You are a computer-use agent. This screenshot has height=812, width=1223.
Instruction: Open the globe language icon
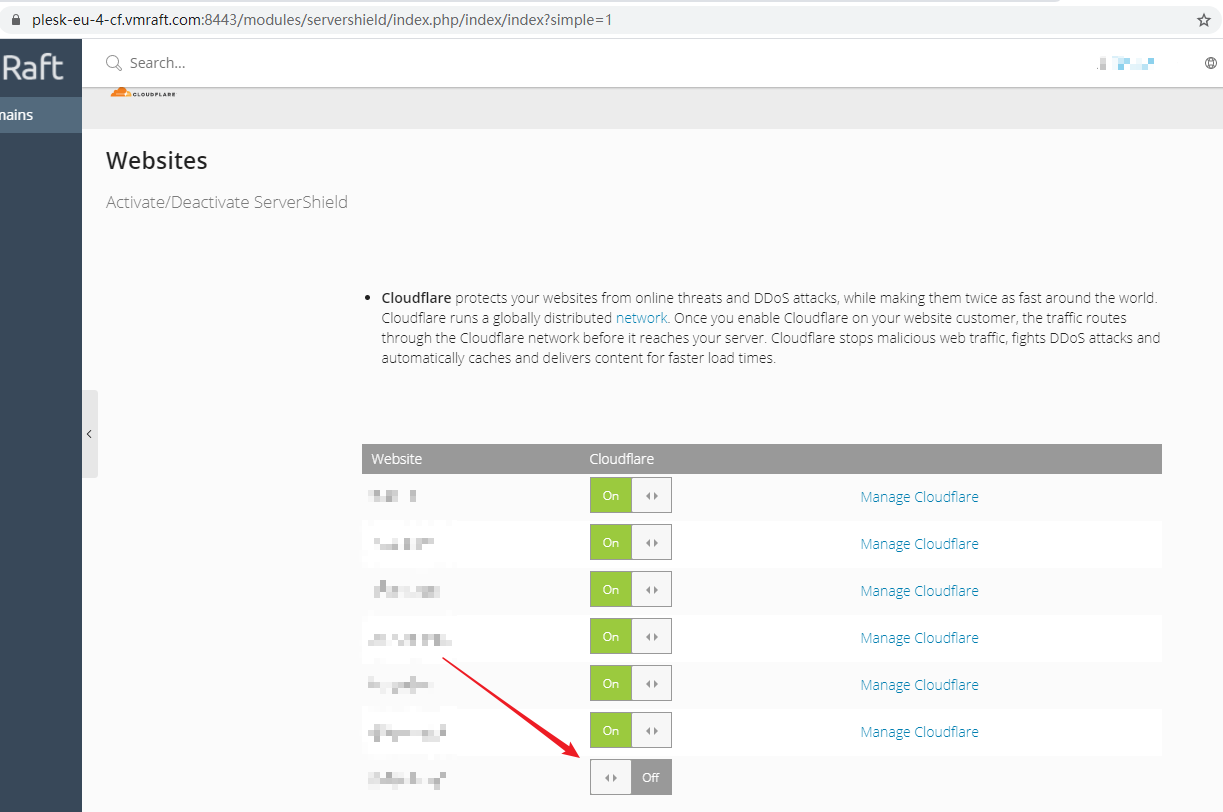[1211, 63]
